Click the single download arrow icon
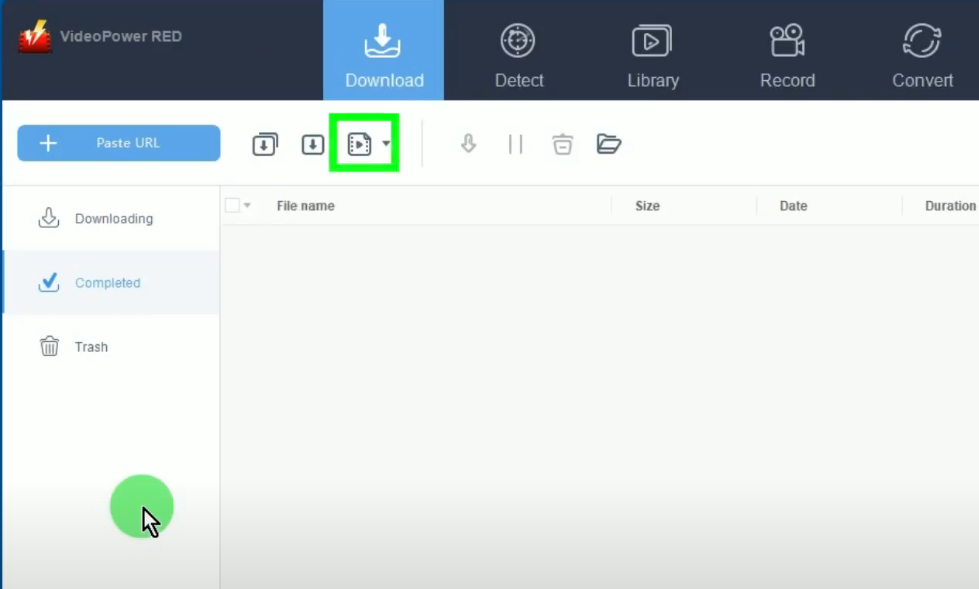 point(313,144)
